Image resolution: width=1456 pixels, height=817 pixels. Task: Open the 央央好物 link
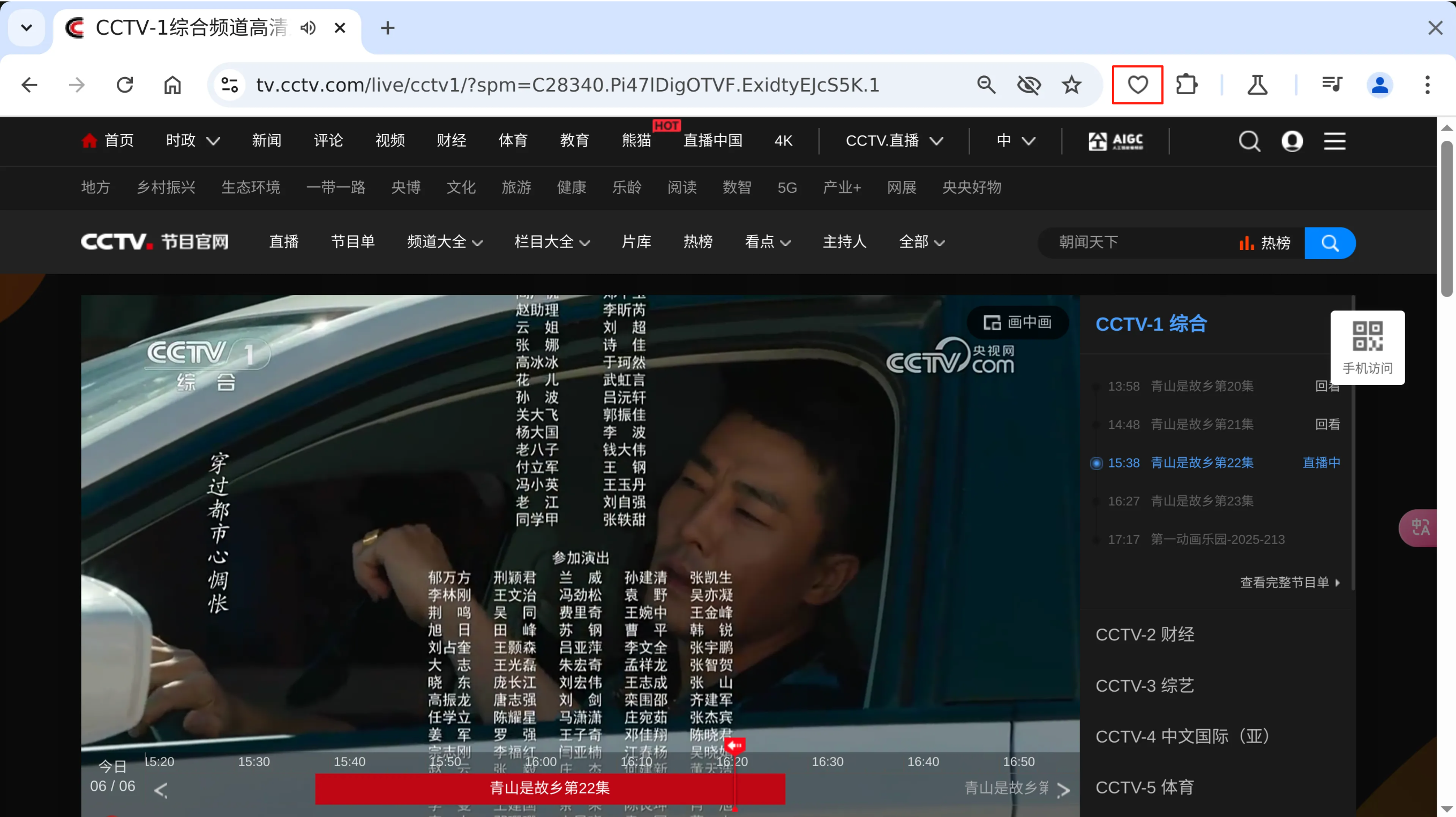coord(971,187)
